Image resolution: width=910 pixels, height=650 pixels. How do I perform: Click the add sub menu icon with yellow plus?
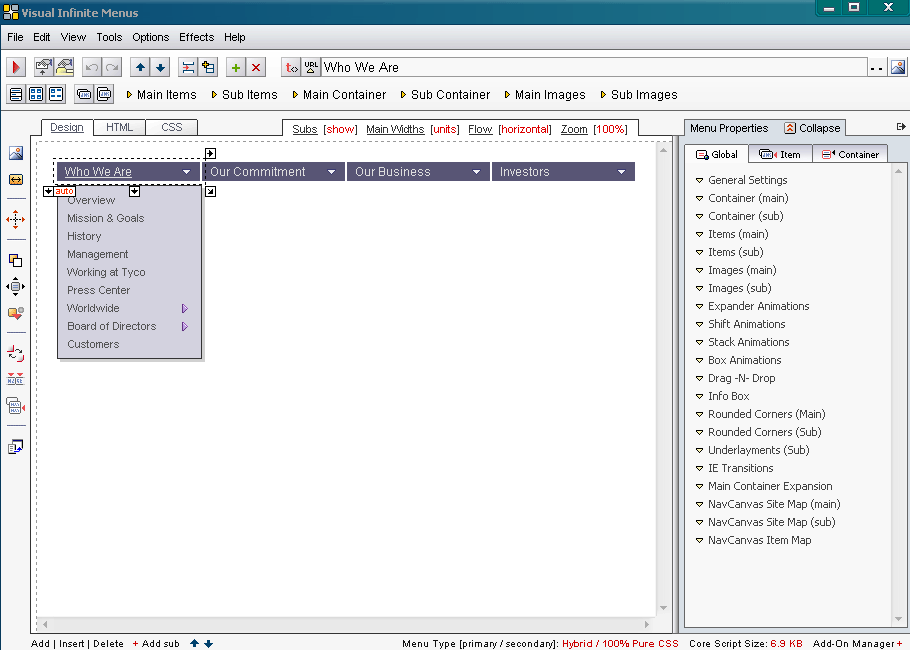point(208,67)
